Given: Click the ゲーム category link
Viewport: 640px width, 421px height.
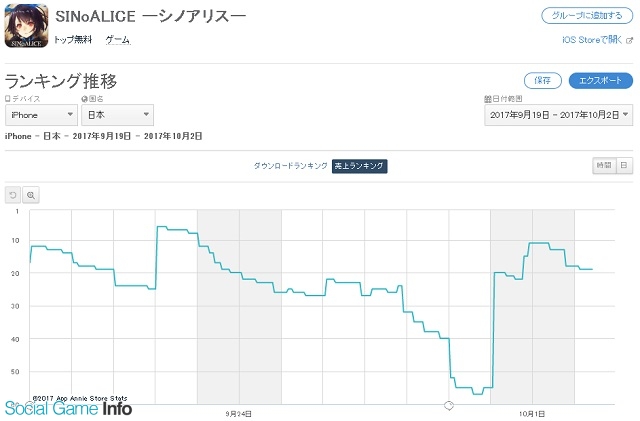Looking at the screenshot, I should click(x=118, y=40).
